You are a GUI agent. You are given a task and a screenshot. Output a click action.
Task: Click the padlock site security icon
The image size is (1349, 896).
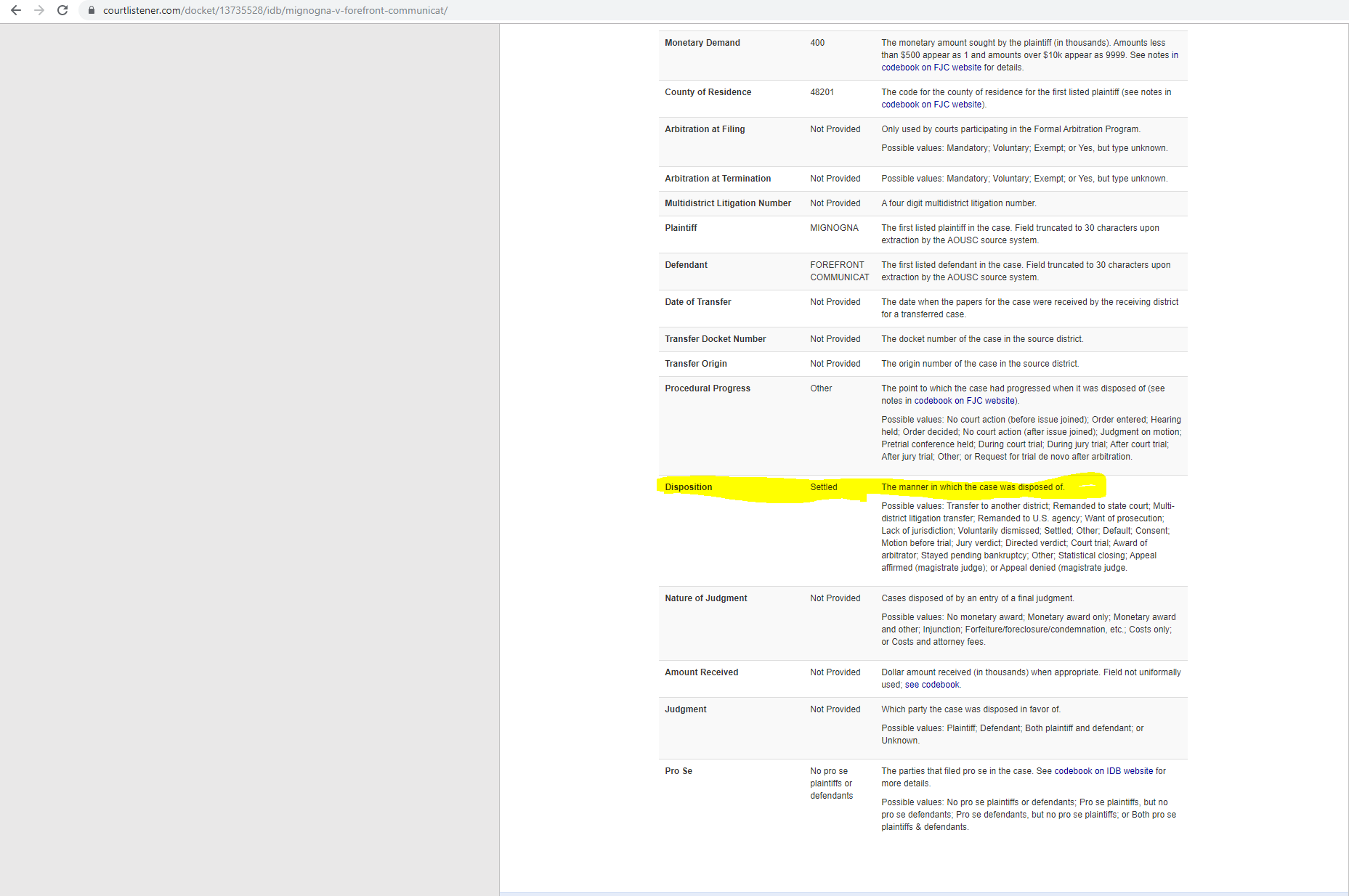point(92,10)
